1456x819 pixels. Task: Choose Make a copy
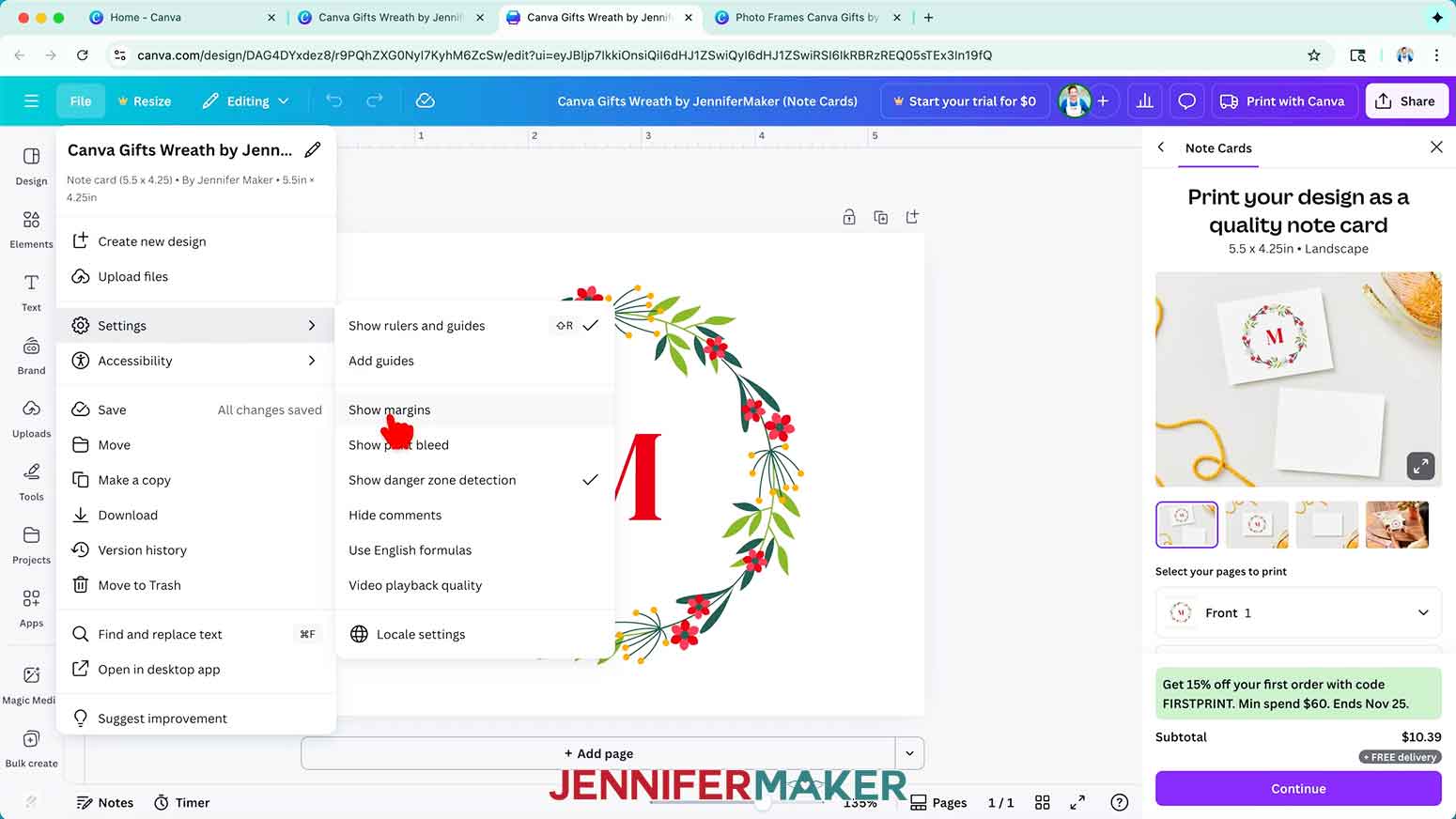point(195,480)
